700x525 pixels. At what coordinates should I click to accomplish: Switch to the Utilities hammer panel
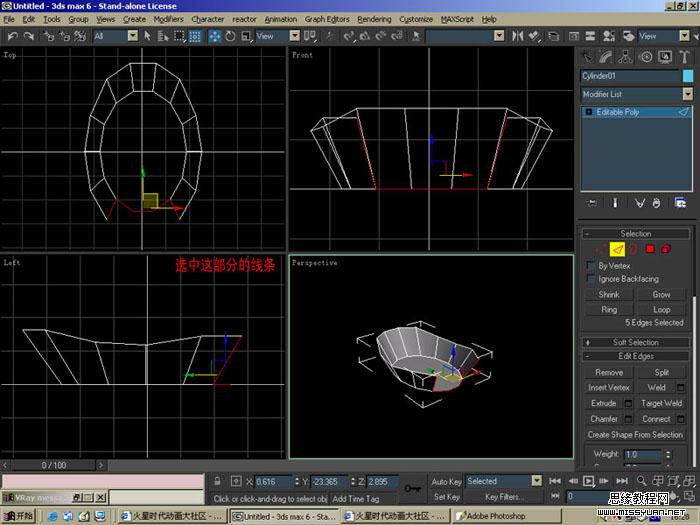(684, 57)
